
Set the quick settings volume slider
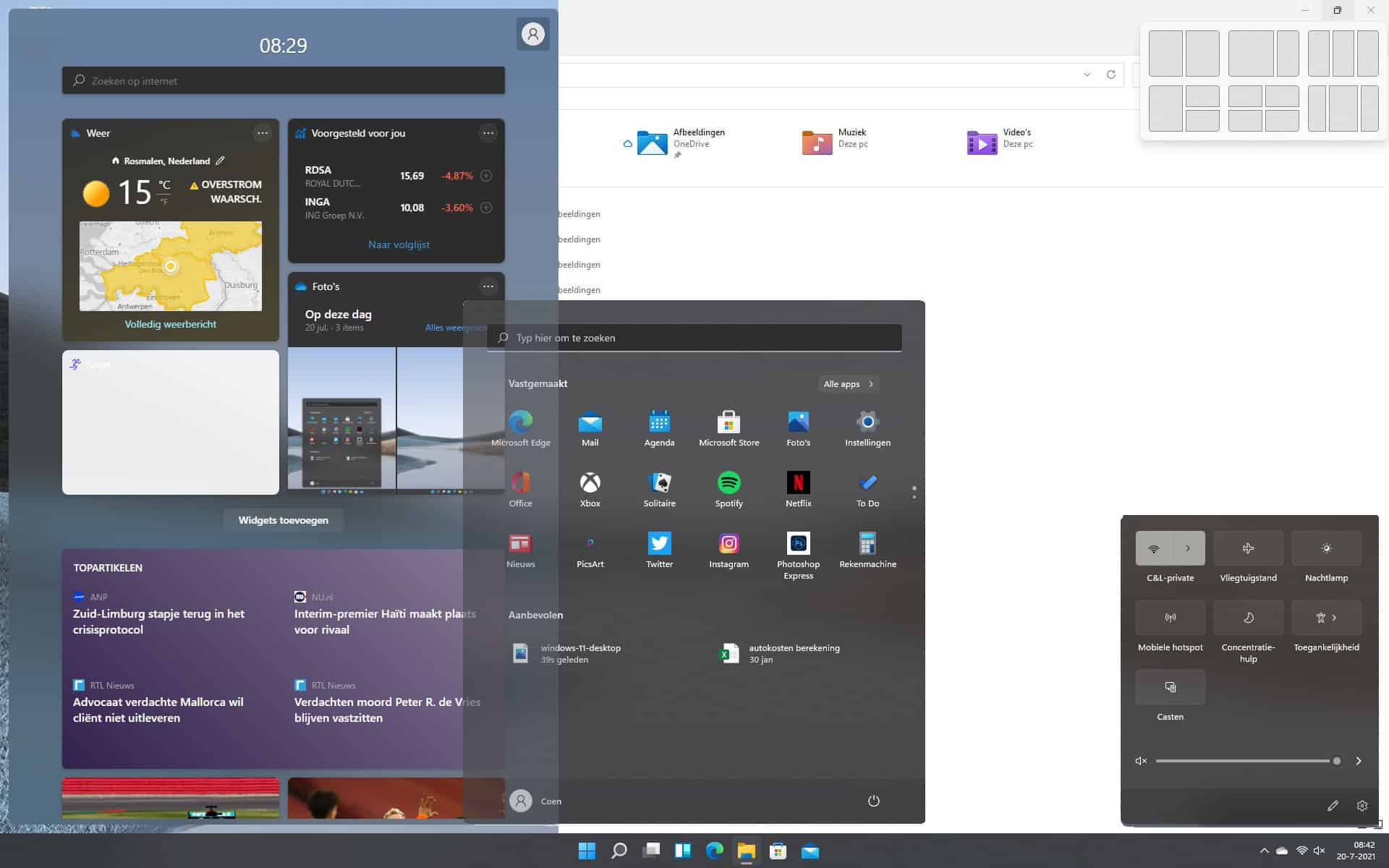click(x=1246, y=761)
